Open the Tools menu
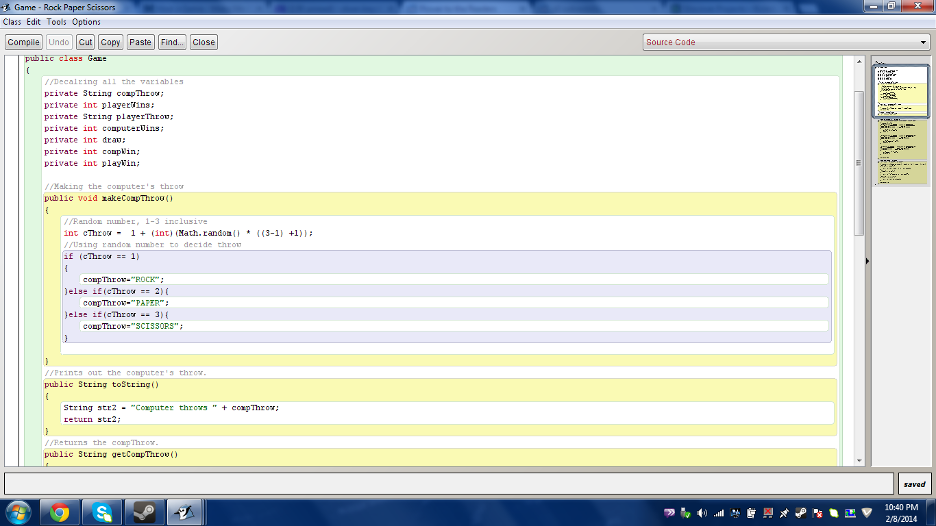 57,22
